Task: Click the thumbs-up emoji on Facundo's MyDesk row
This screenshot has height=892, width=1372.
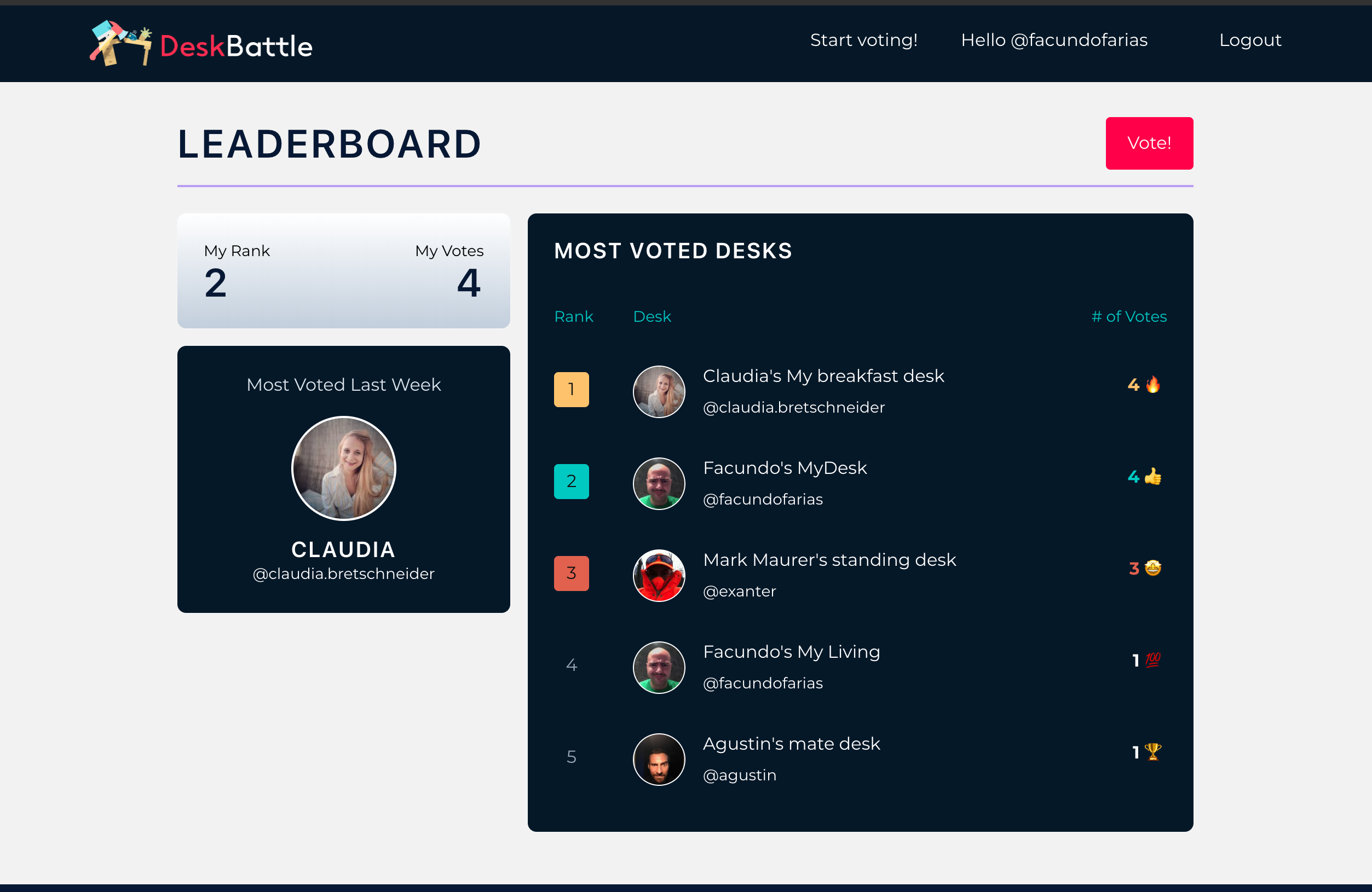Action: pos(1153,477)
